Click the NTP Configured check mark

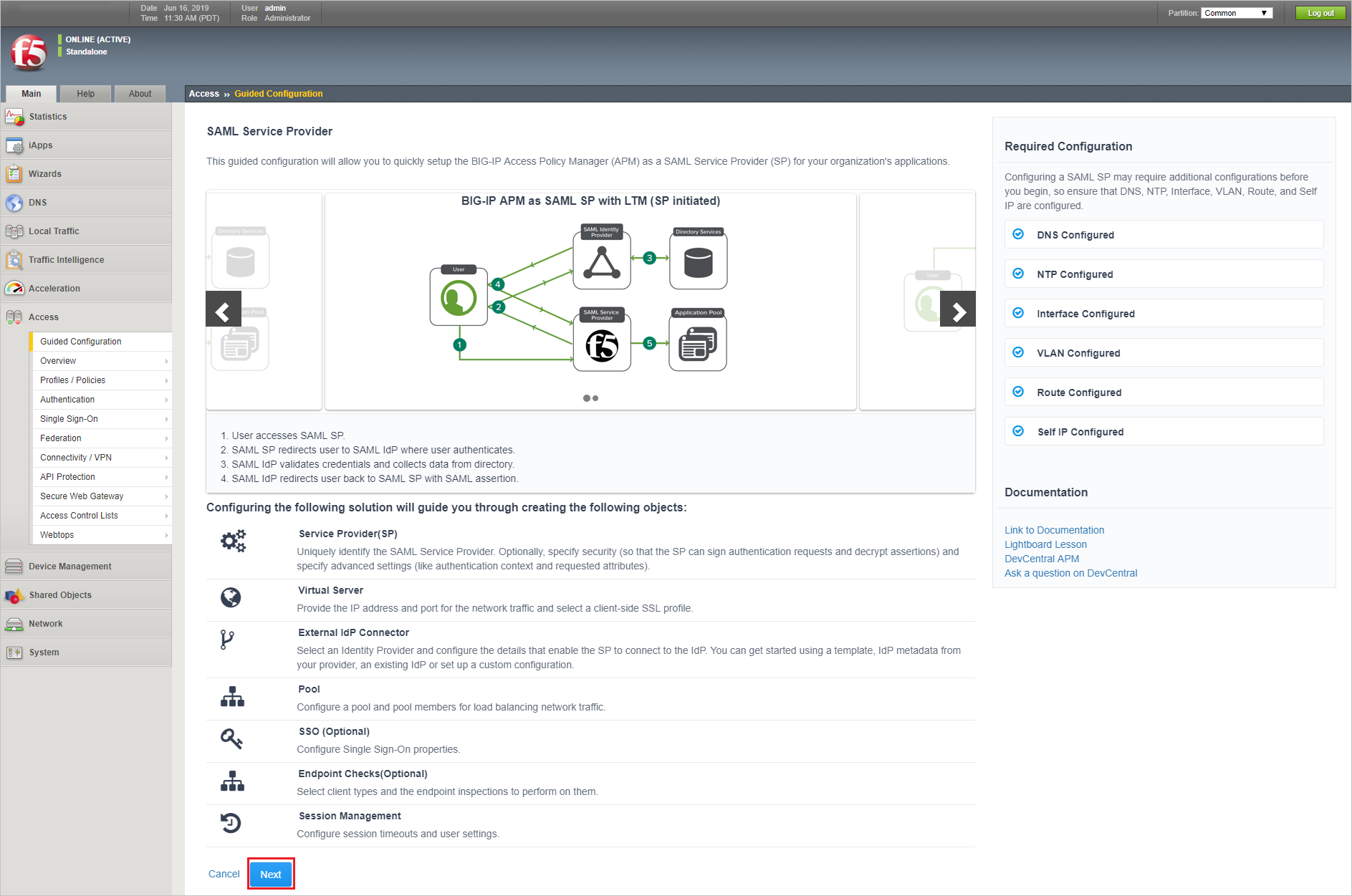click(1018, 274)
